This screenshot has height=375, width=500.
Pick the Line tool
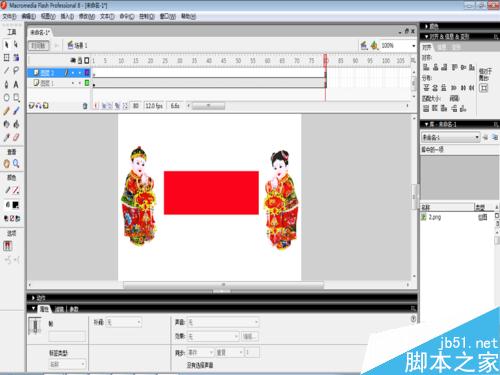(x=6, y=71)
